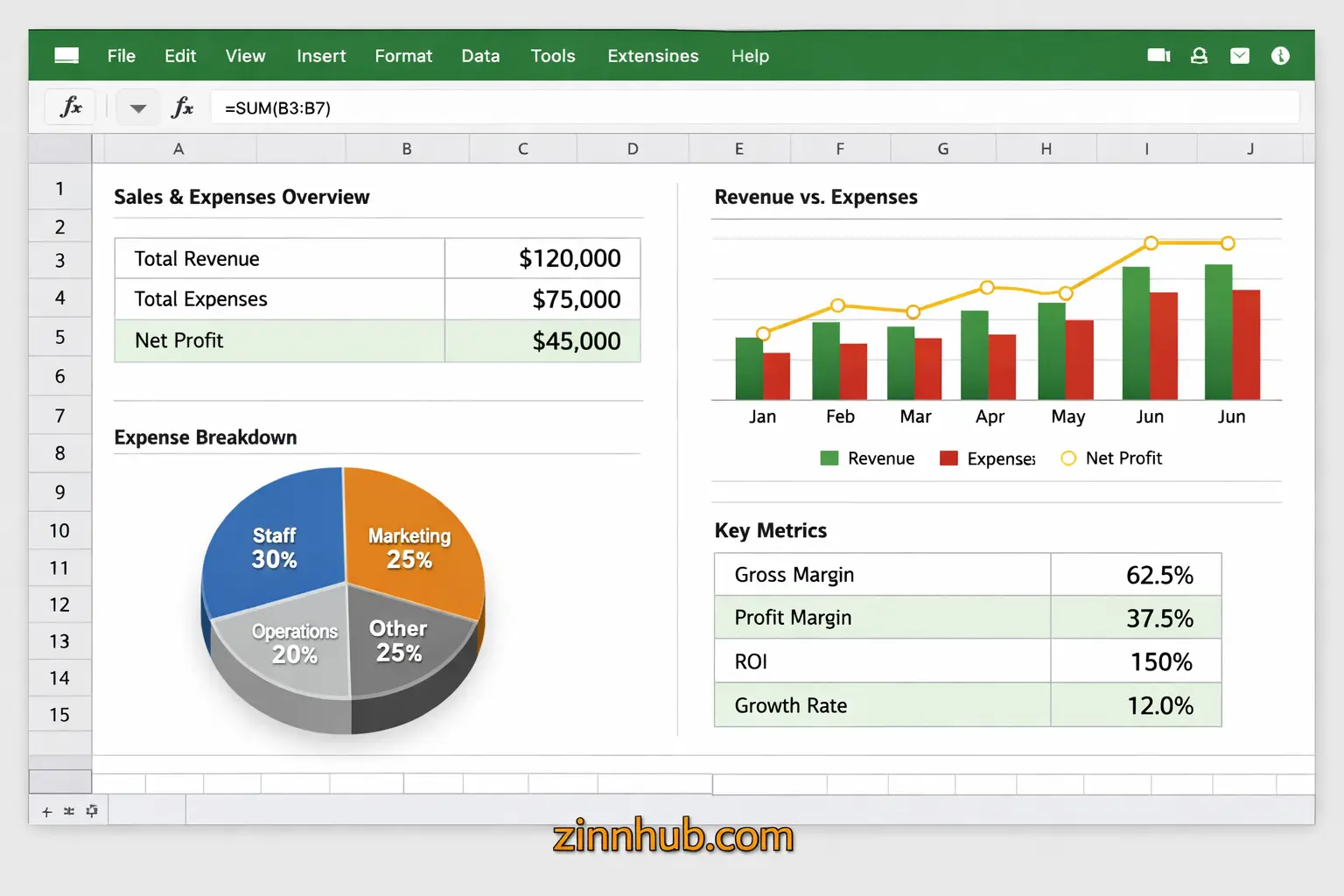Start a video call with camera icon
Screen dimensions: 1344x896
pos(1158,56)
